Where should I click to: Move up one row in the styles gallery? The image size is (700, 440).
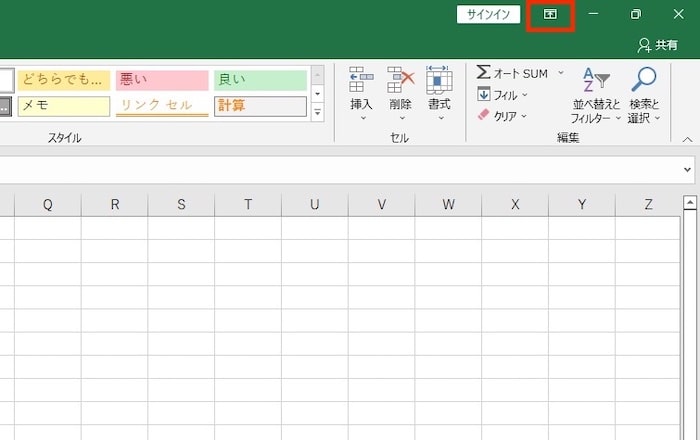pyautogui.click(x=317, y=75)
